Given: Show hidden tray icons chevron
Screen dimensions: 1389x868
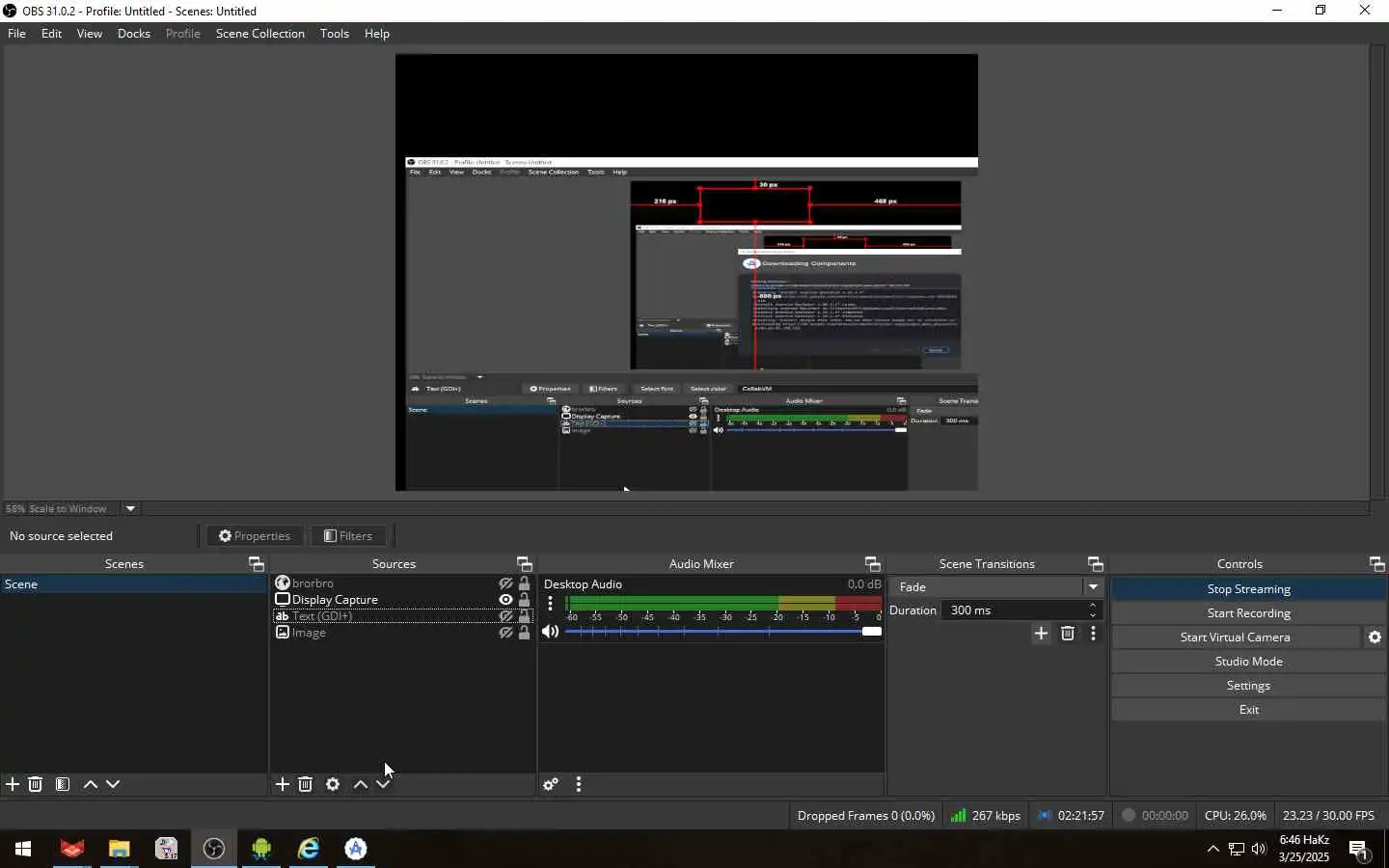Looking at the screenshot, I should (x=1212, y=849).
